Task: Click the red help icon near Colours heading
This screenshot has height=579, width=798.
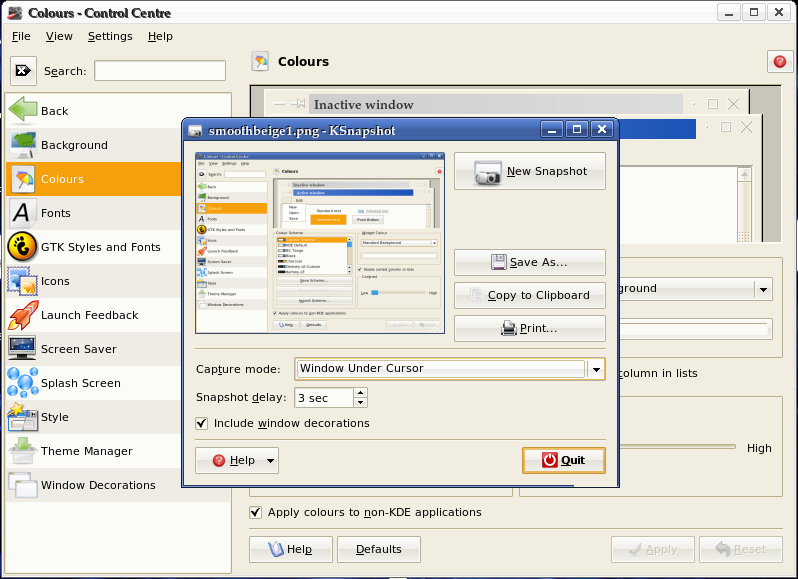Action: (x=780, y=62)
